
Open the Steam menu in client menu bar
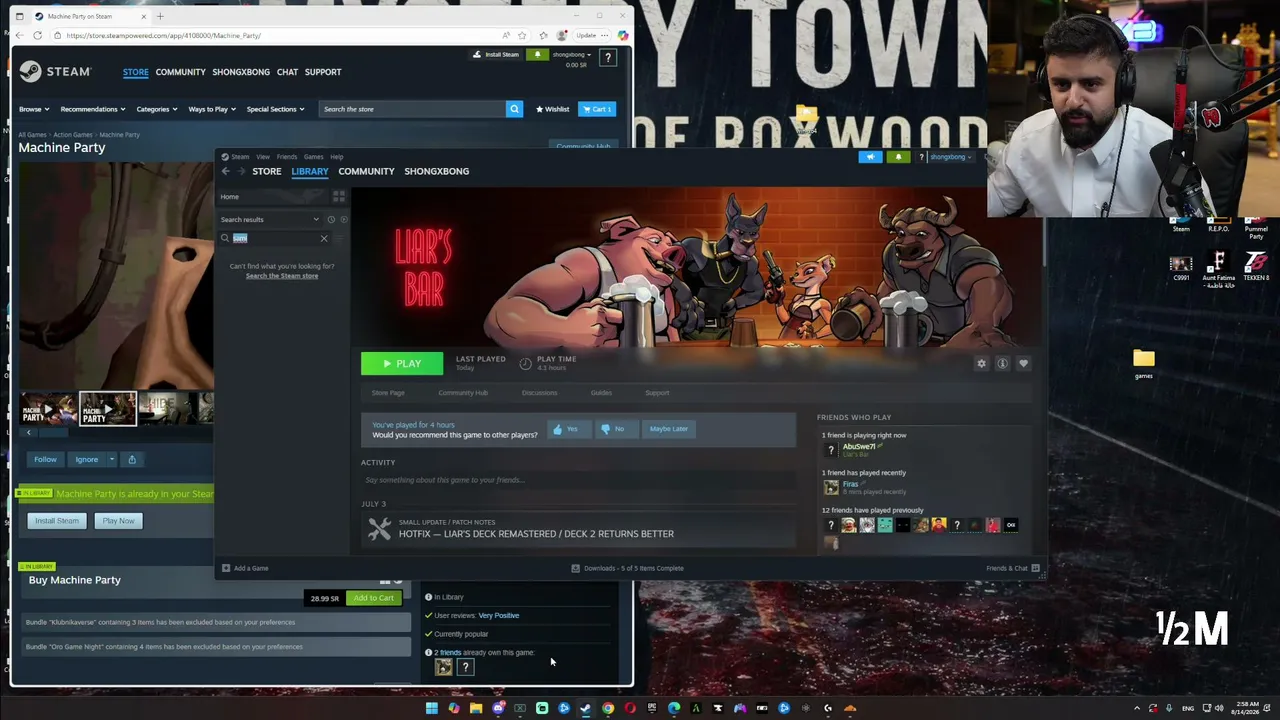[240, 157]
